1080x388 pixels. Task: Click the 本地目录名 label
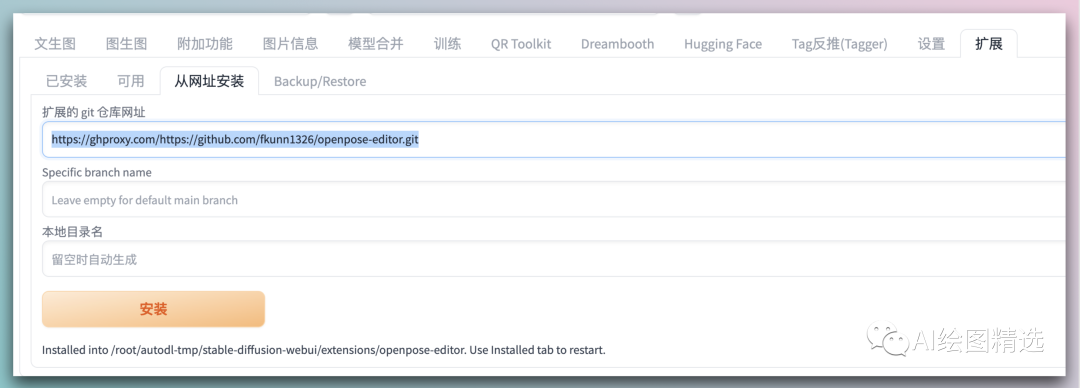pyautogui.click(x=72, y=232)
